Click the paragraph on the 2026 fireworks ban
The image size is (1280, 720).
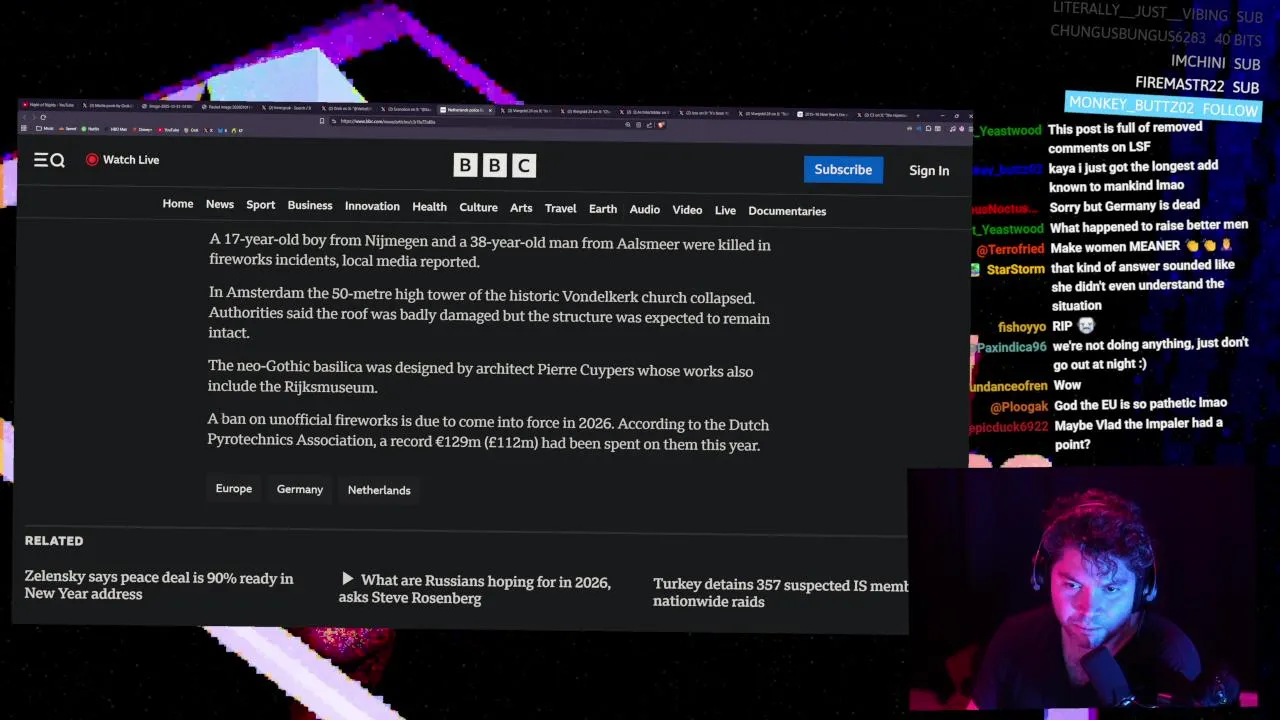(488, 433)
